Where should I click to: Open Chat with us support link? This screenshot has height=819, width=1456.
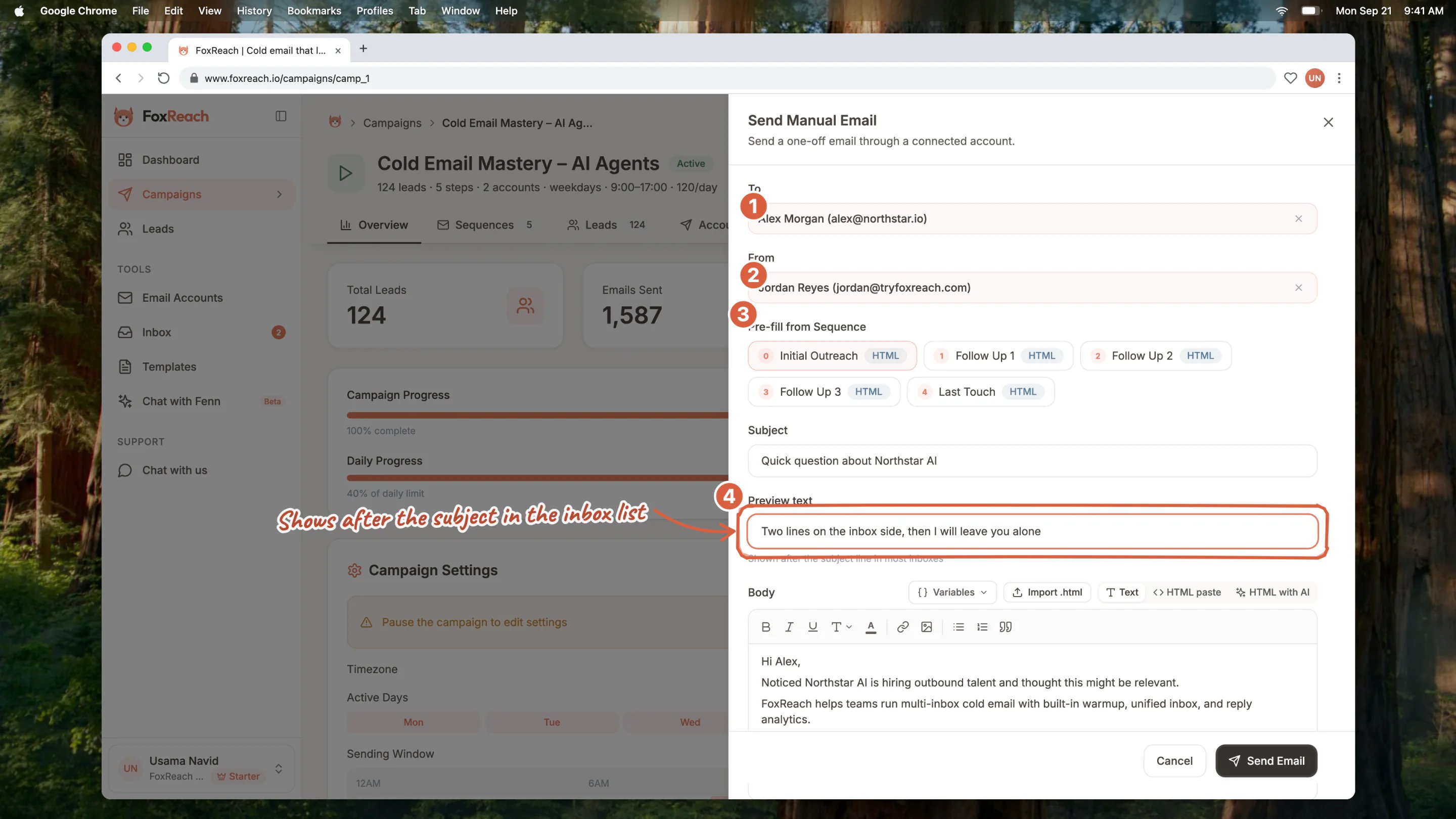tap(202, 470)
